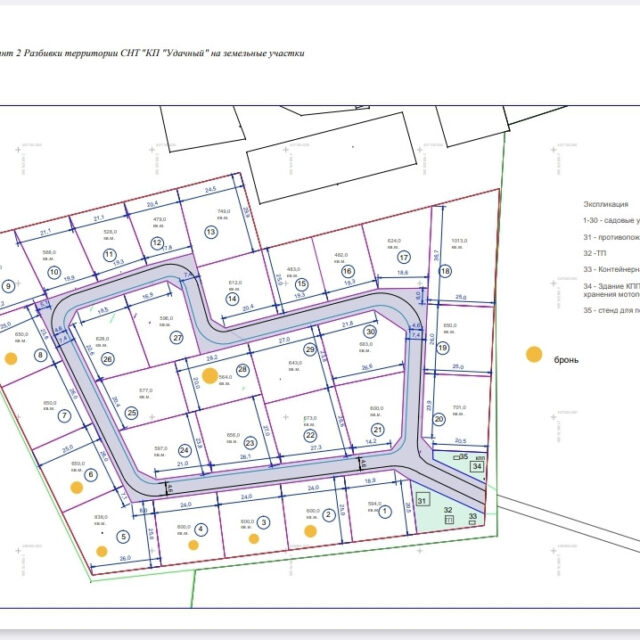
Task: Click legend line '33 - Контейнерн...'
Action: click(x=611, y=270)
